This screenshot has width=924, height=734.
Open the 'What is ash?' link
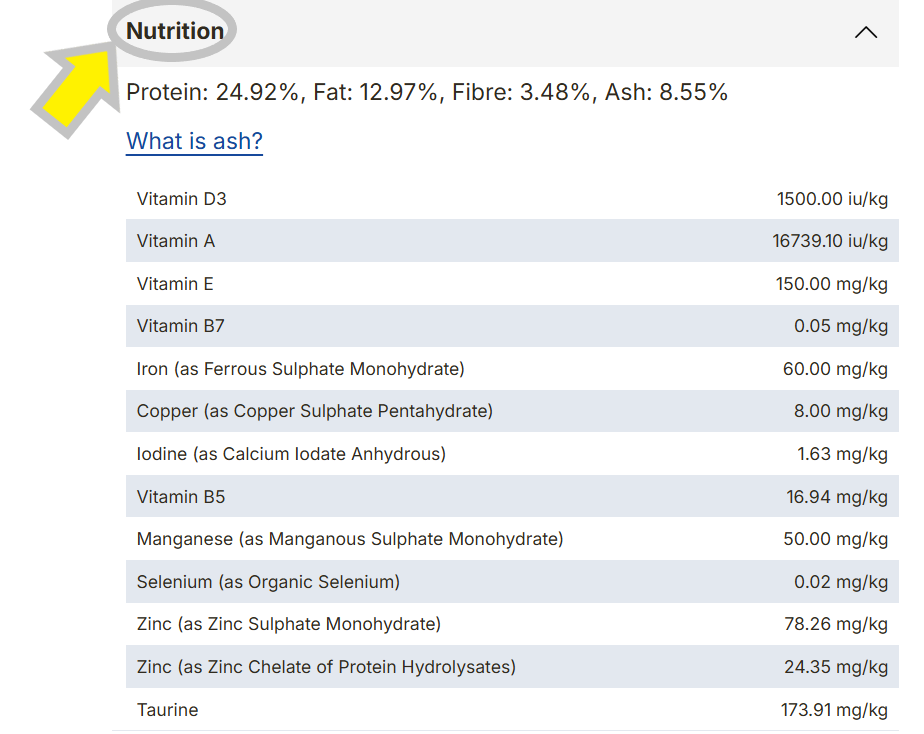click(x=194, y=141)
